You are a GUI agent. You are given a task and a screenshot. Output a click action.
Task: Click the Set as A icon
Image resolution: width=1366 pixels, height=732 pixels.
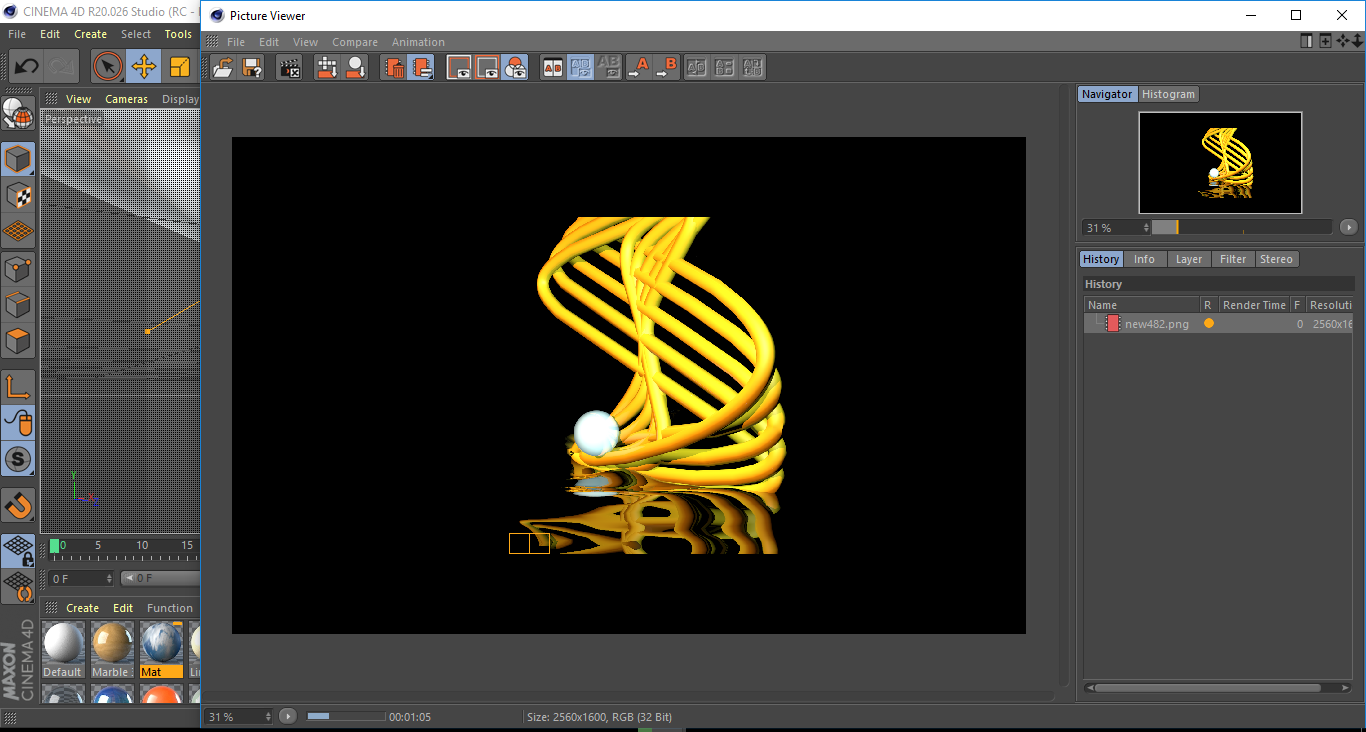coord(637,68)
